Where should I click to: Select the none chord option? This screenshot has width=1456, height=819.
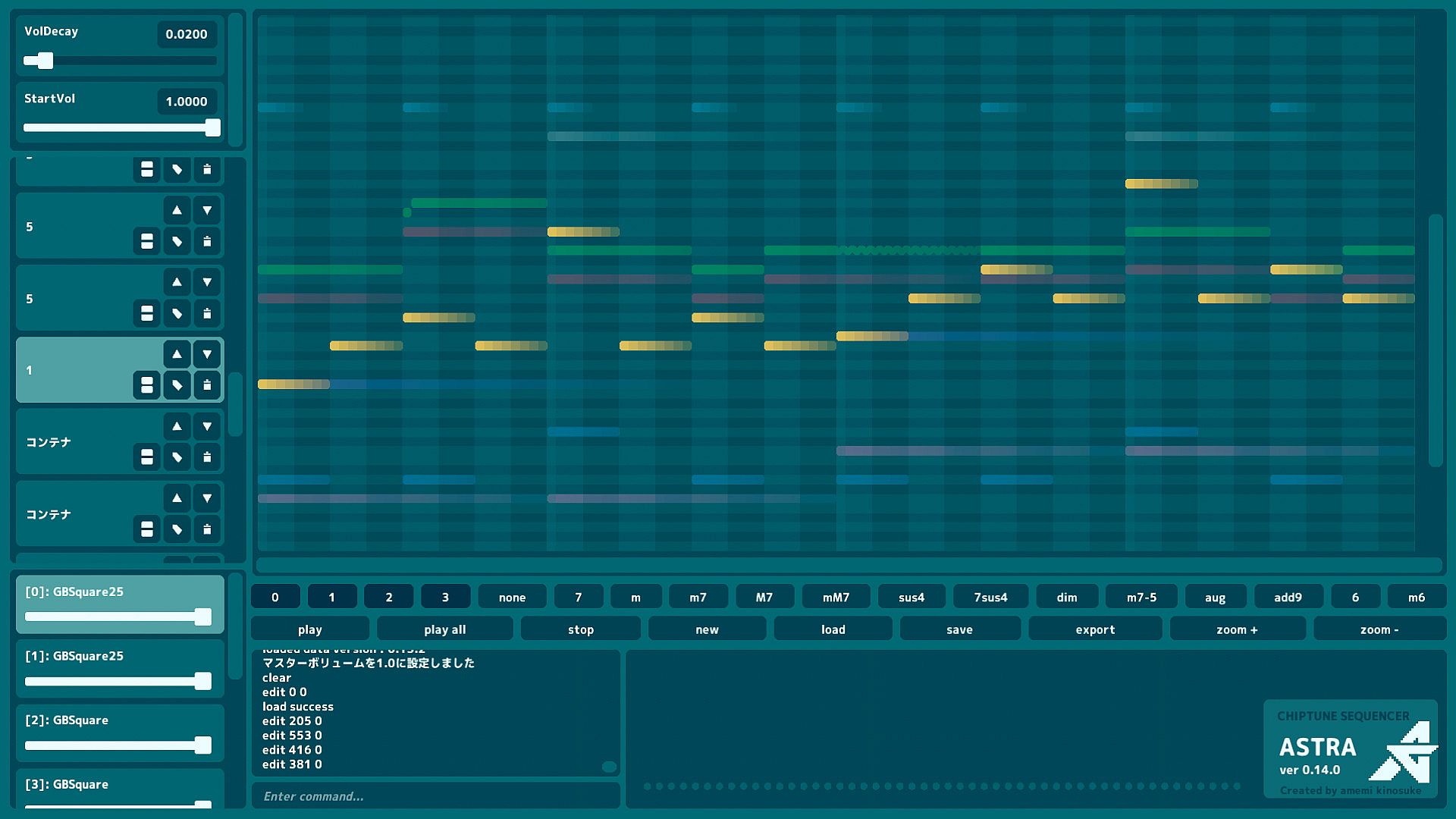[x=512, y=598]
